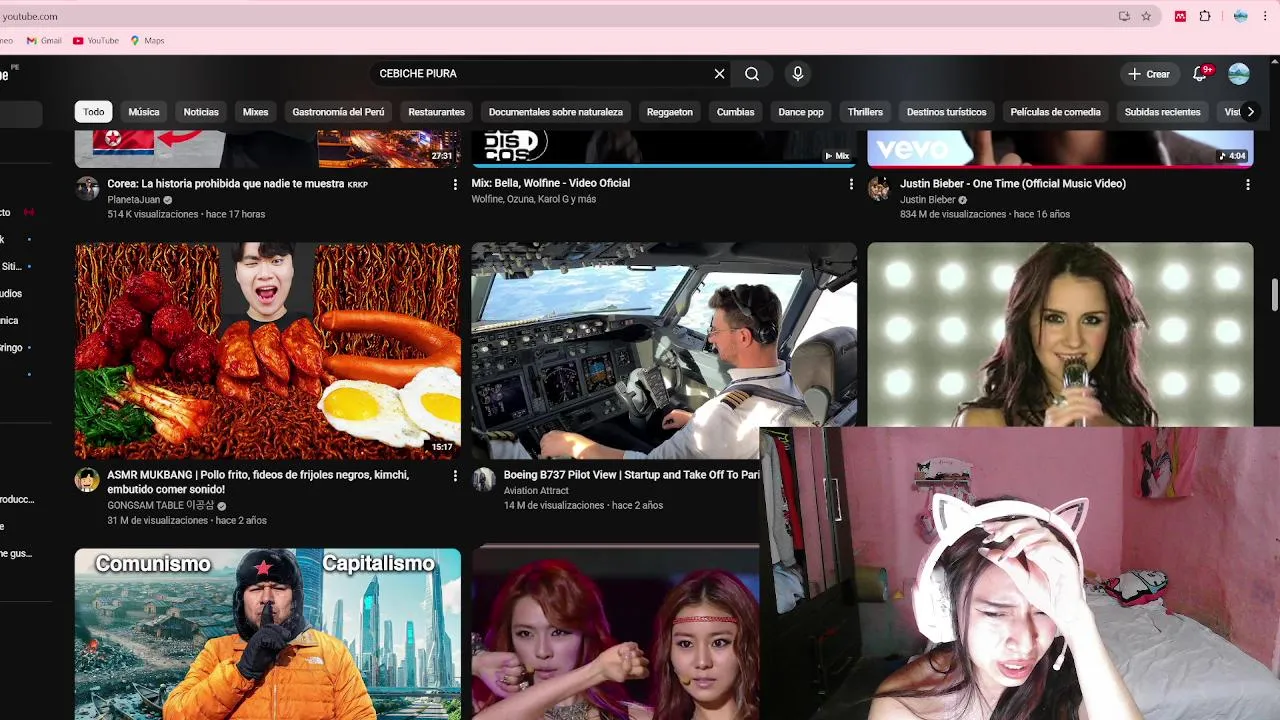
Task: Open the Crear upload menu
Action: (1149, 74)
